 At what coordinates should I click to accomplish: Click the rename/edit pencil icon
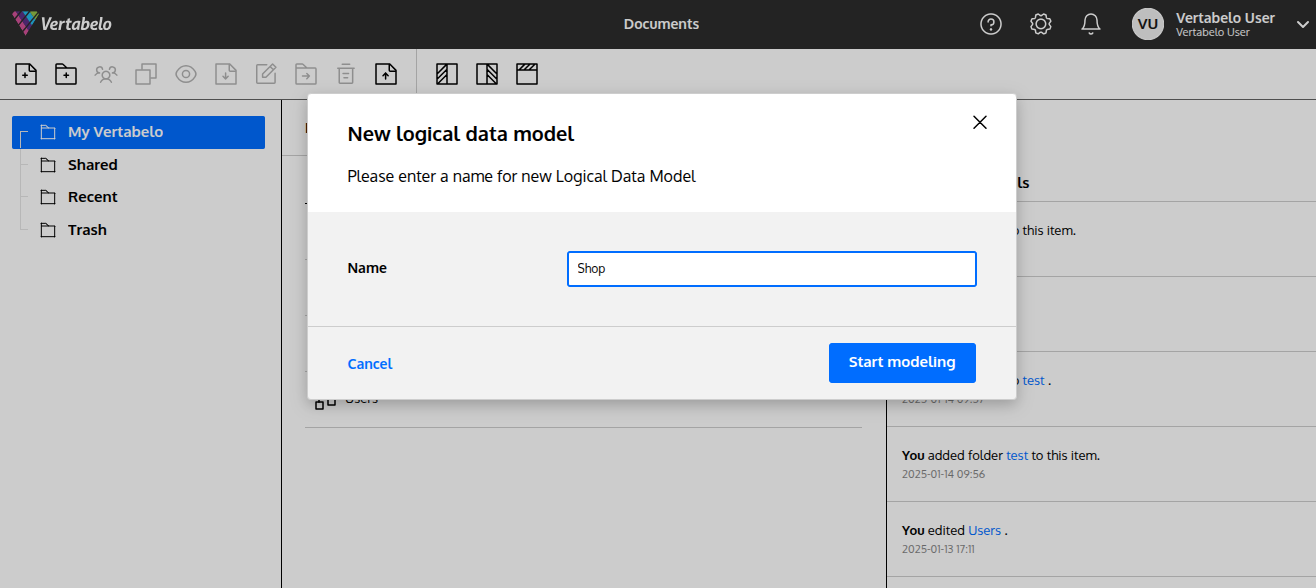tap(266, 73)
